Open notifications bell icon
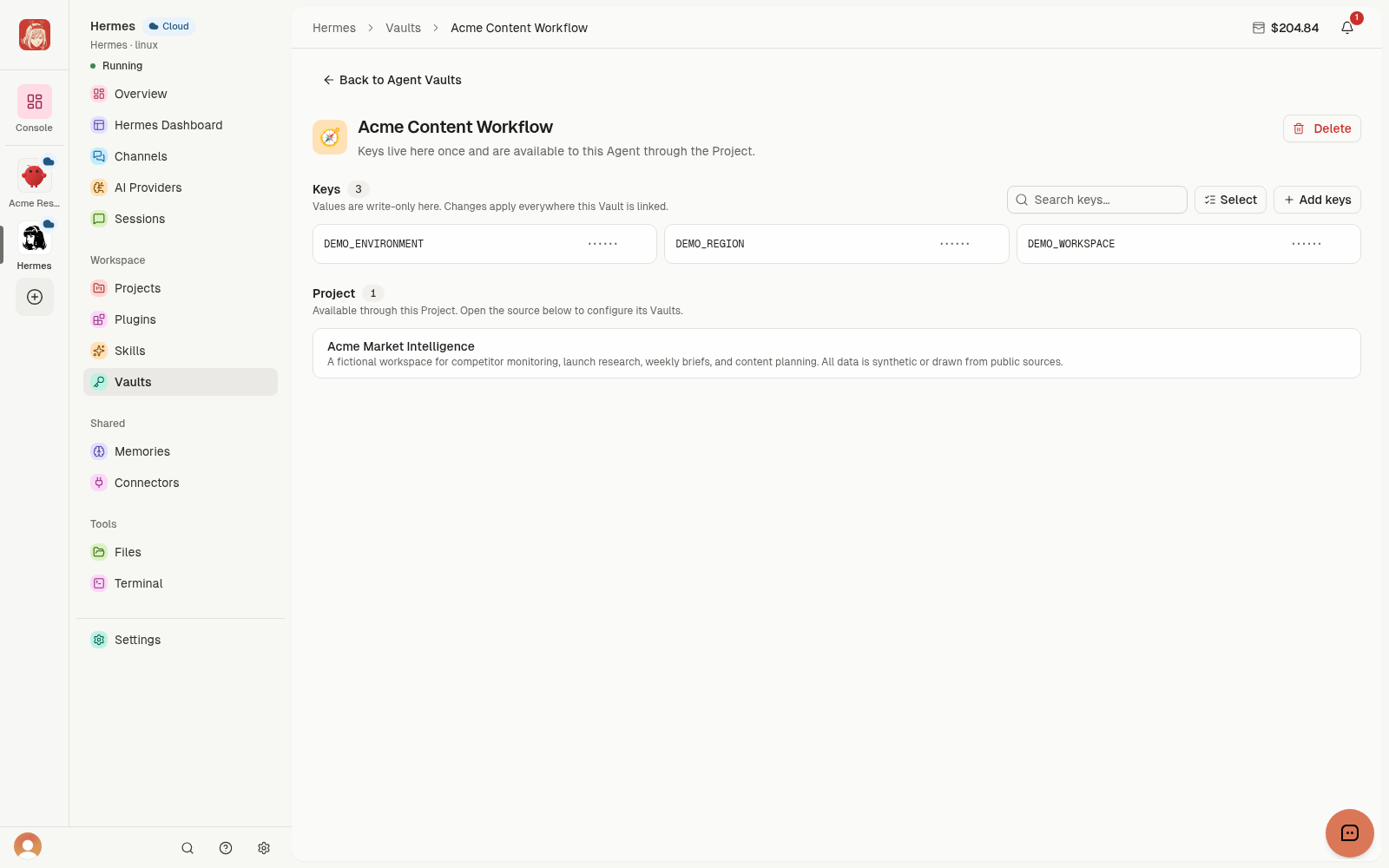This screenshot has width=1389, height=868. click(x=1347, y=28)
